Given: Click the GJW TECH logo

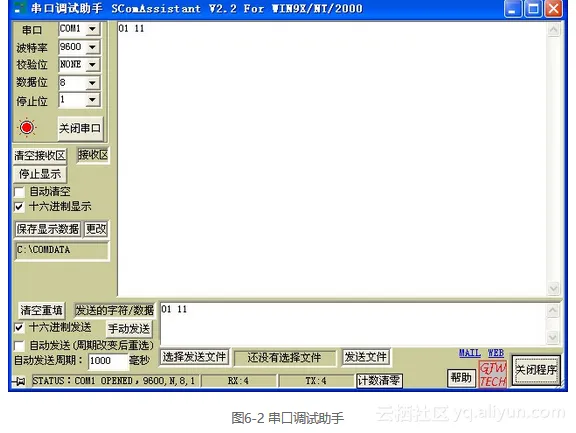Looking at the screenshot, I should (x=493, y=374).
